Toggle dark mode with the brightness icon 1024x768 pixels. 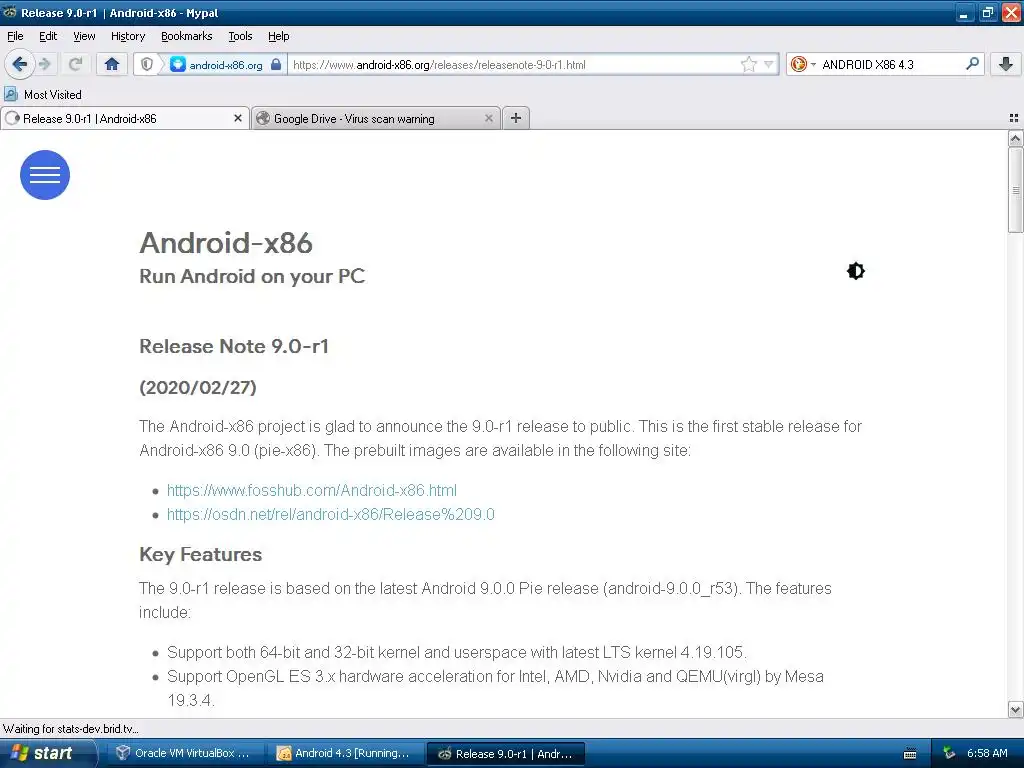click(856, 270)
